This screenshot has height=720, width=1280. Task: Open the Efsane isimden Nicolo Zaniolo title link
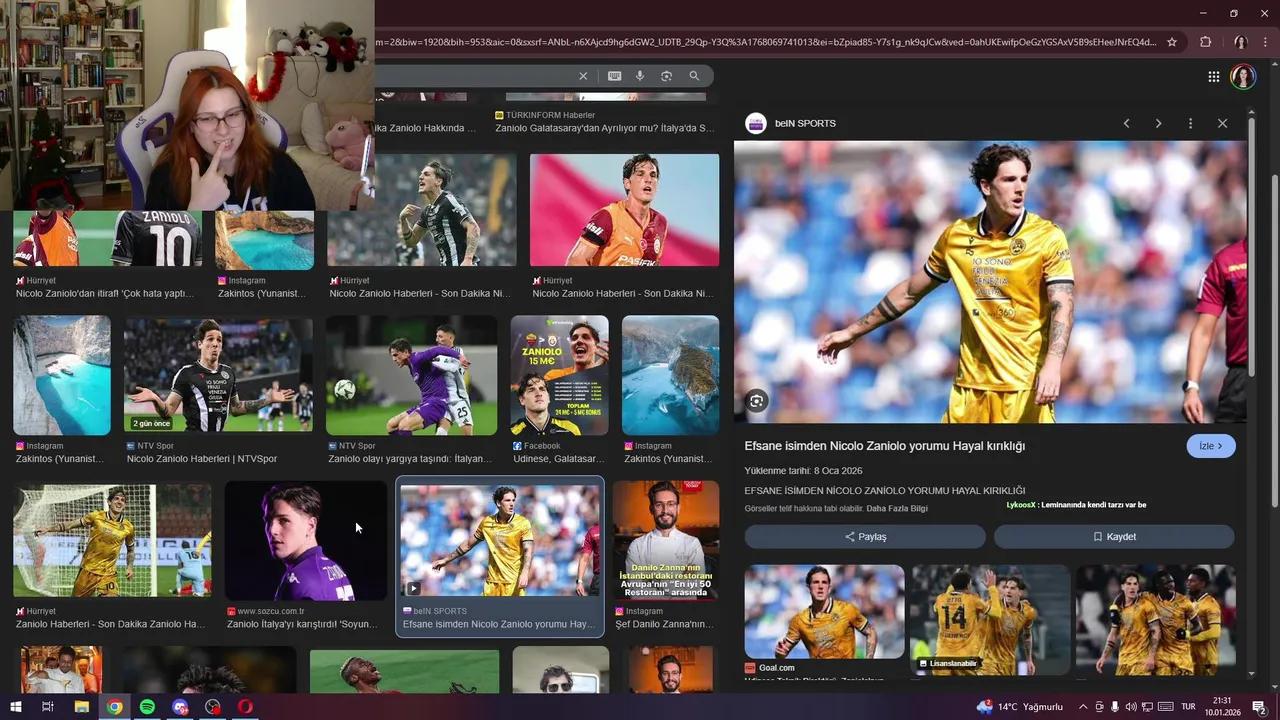884,446
